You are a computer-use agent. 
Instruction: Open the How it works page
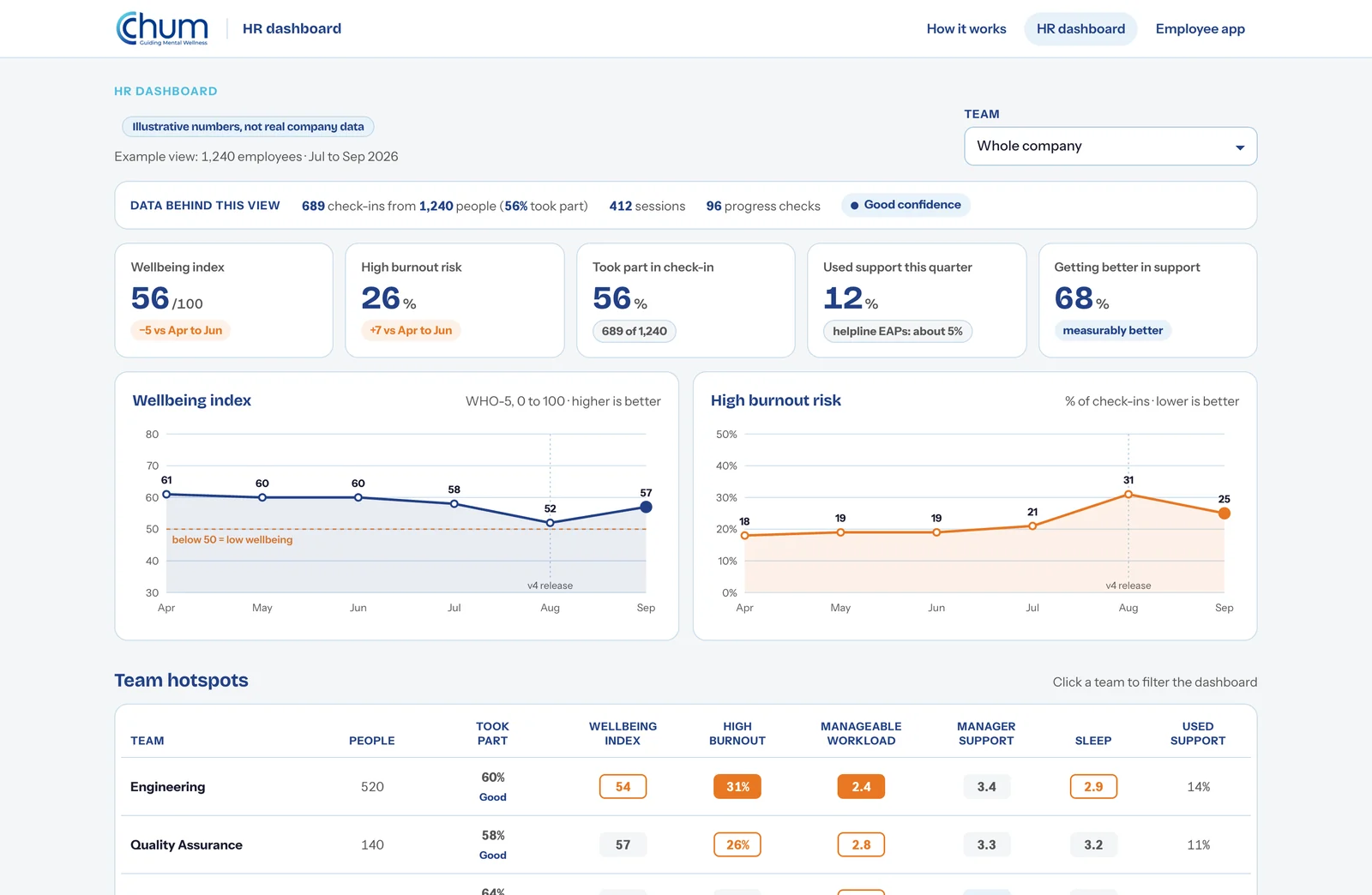pyautogui.click(x=966, y=29)
